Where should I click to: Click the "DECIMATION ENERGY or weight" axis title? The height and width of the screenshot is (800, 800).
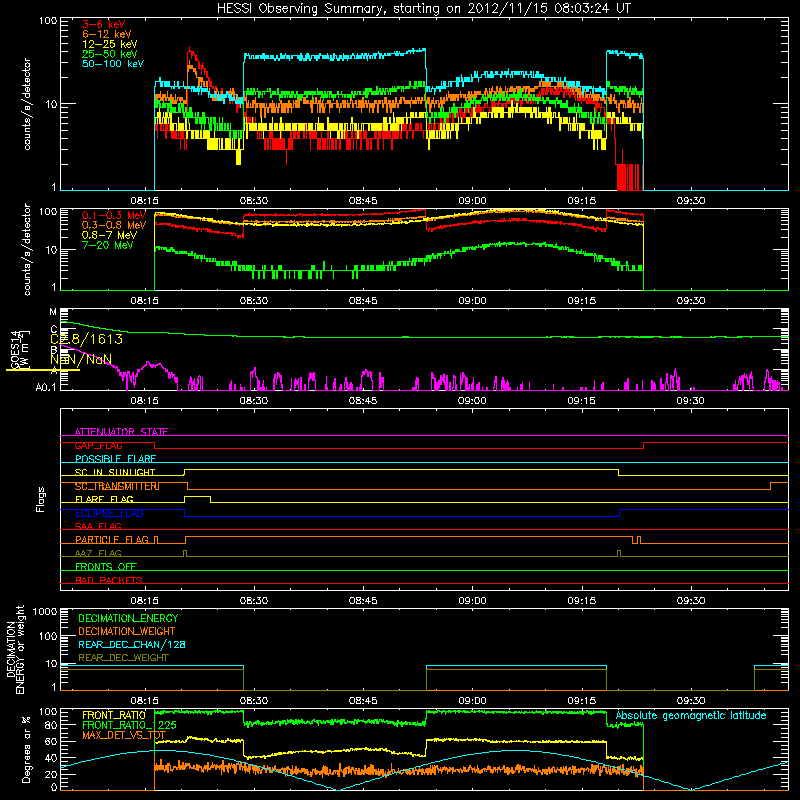tap(15, 649)
